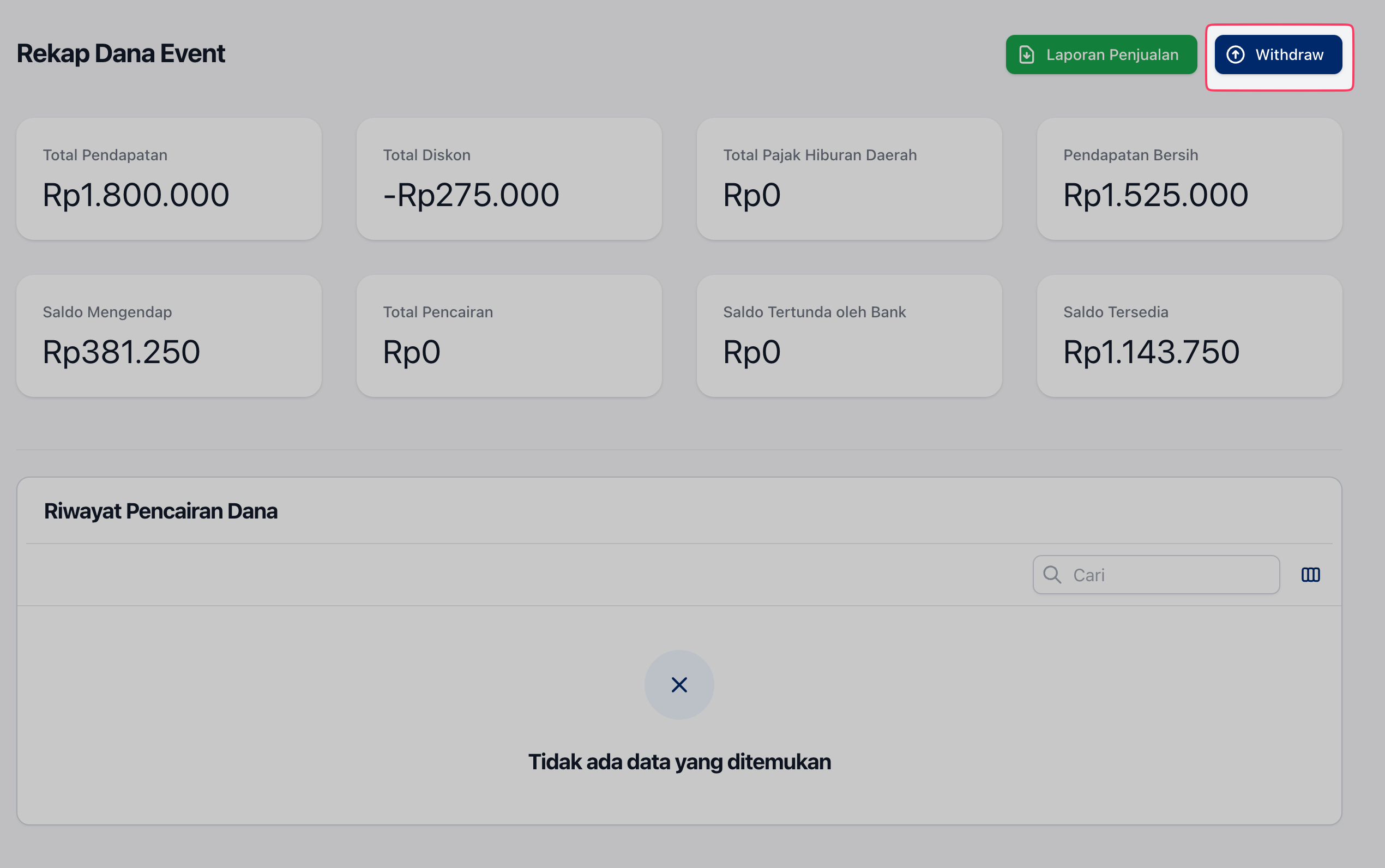Click the Laporan Penjualan button
This screenshot has width=1385, height=868.
pyautogui.click(x=1101, y=55)
